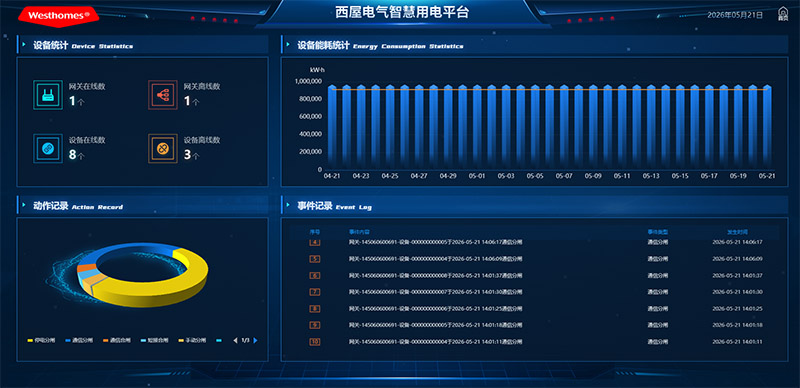Click the event row number 5 badge
The image size is (800, 388).
click(315, 259)
